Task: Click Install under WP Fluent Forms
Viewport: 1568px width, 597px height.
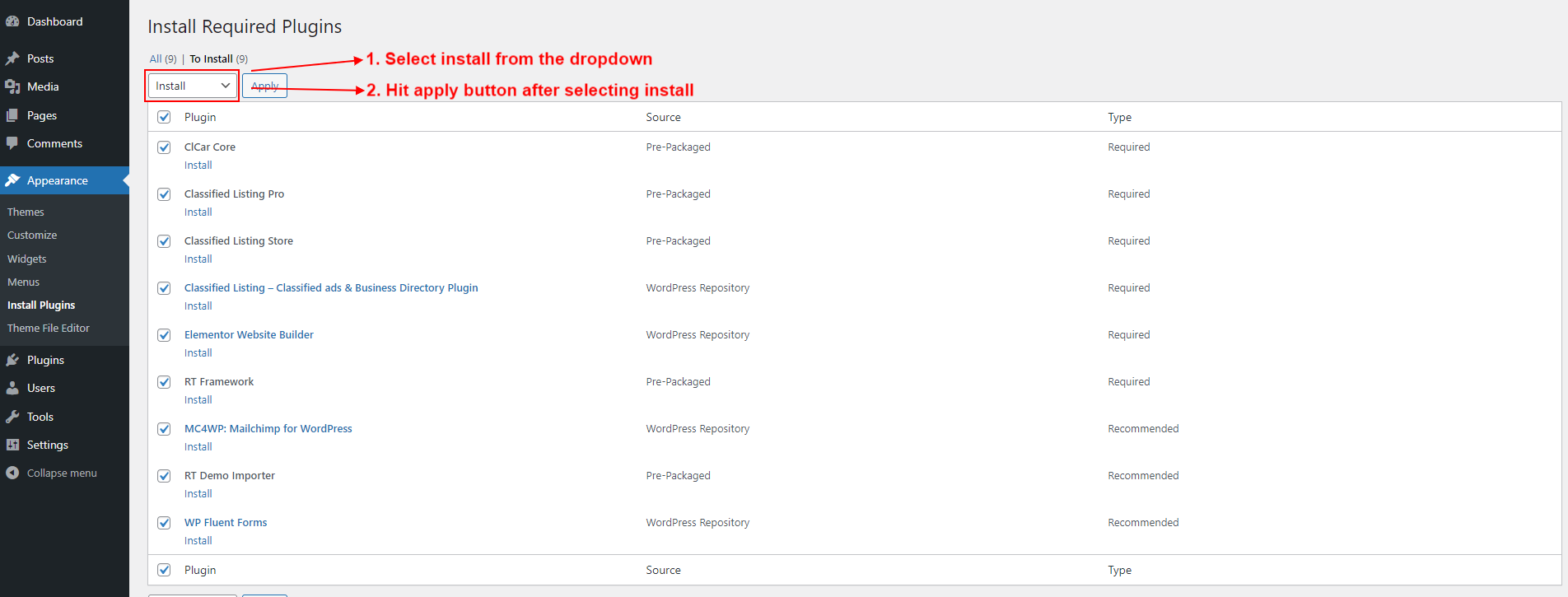Action: coord(198,540)
